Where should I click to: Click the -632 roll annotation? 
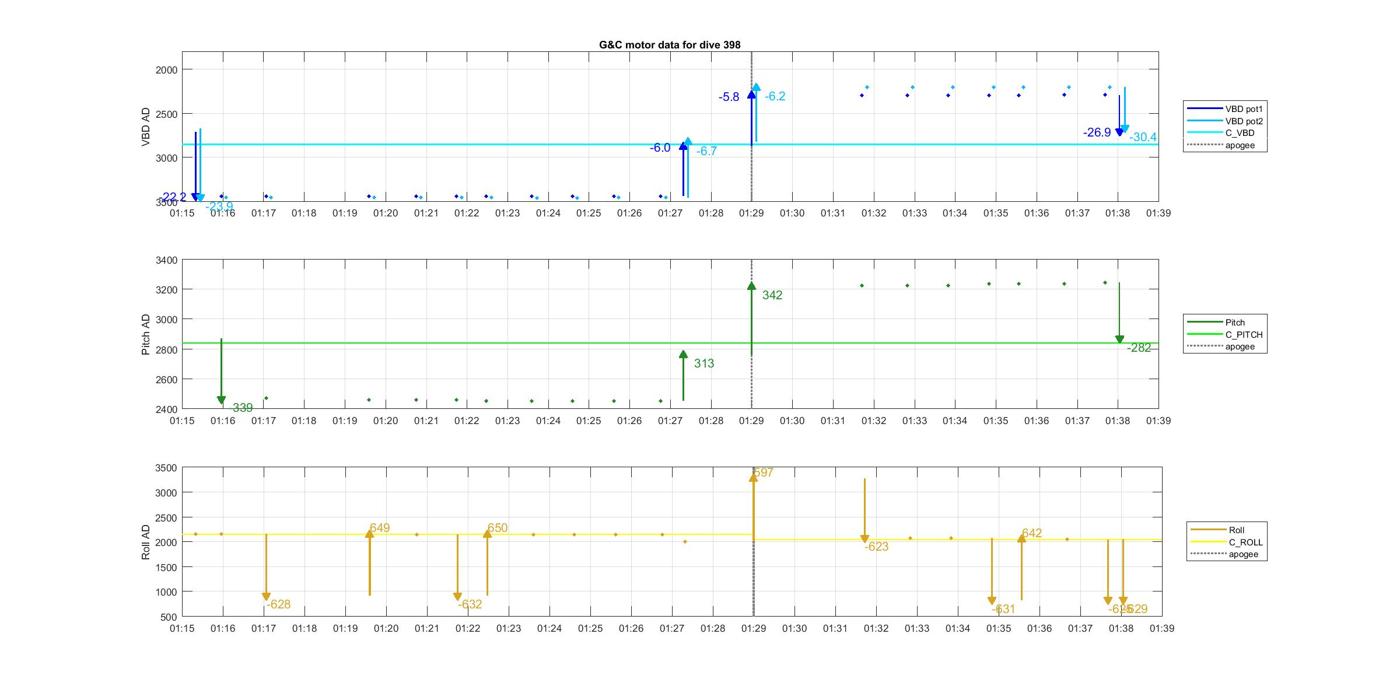pyautogui.click(x=470, y=604)
